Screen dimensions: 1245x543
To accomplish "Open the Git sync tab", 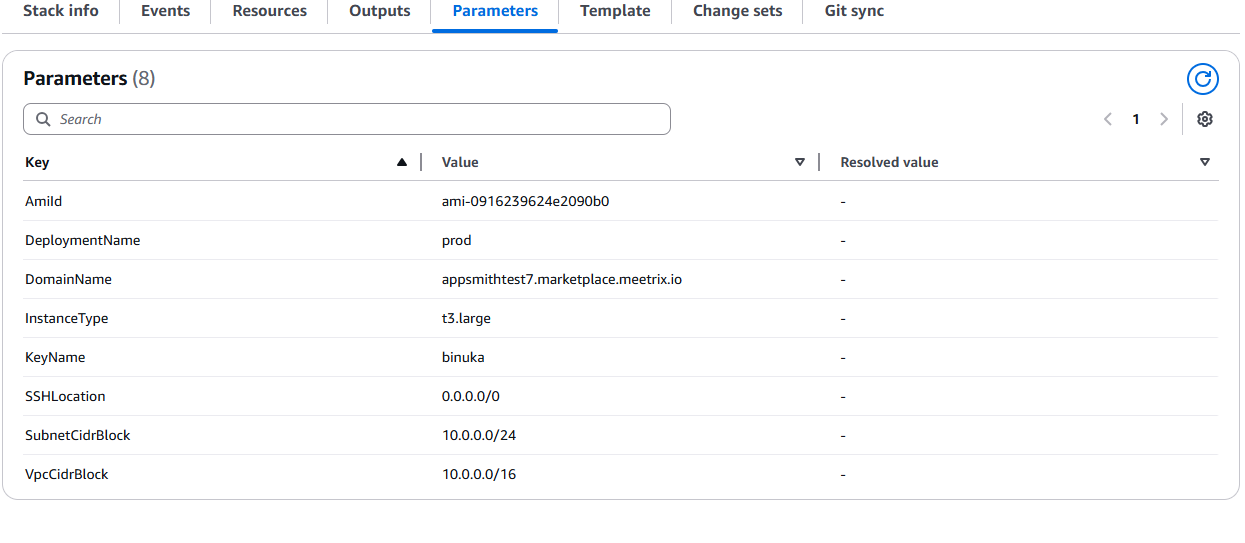I will click(x=854, y=11).
